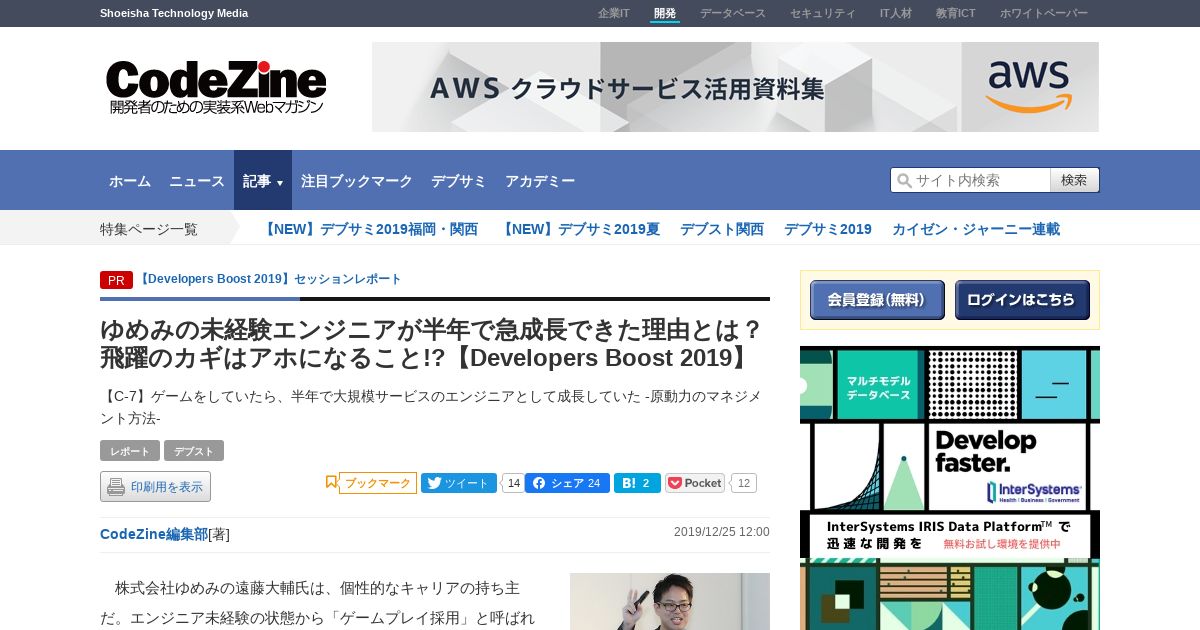Click 特集ページ一覧 label
1200x630 pixels.
coord(149,229)
